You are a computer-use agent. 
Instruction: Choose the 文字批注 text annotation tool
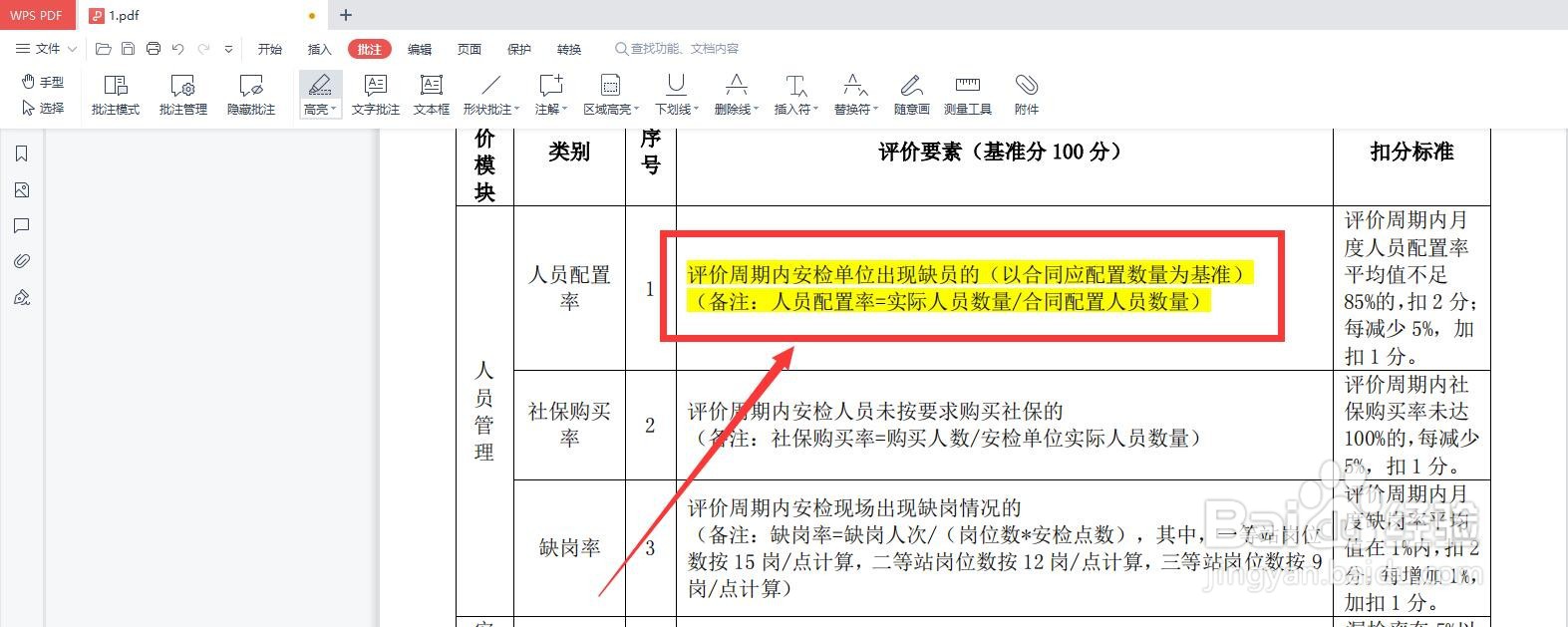tap(376, 96)
